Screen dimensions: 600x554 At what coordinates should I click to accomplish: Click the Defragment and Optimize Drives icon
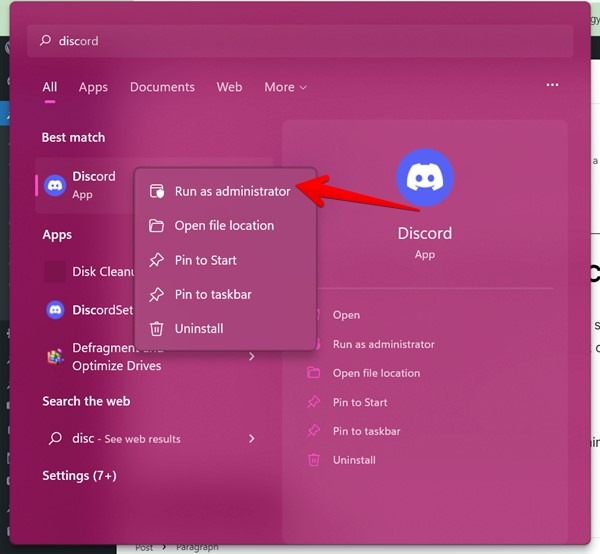tap(55, 357)
